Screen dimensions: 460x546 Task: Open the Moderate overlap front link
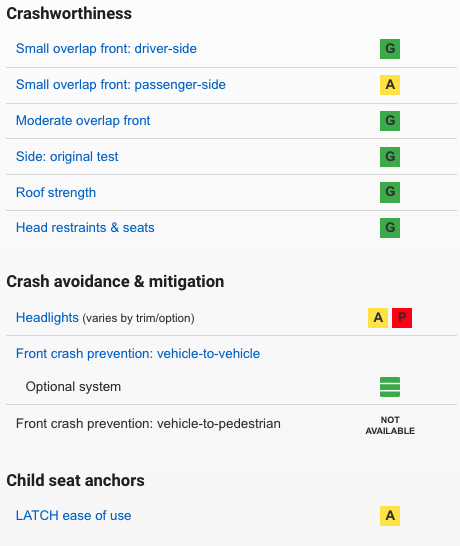(83, 120)
